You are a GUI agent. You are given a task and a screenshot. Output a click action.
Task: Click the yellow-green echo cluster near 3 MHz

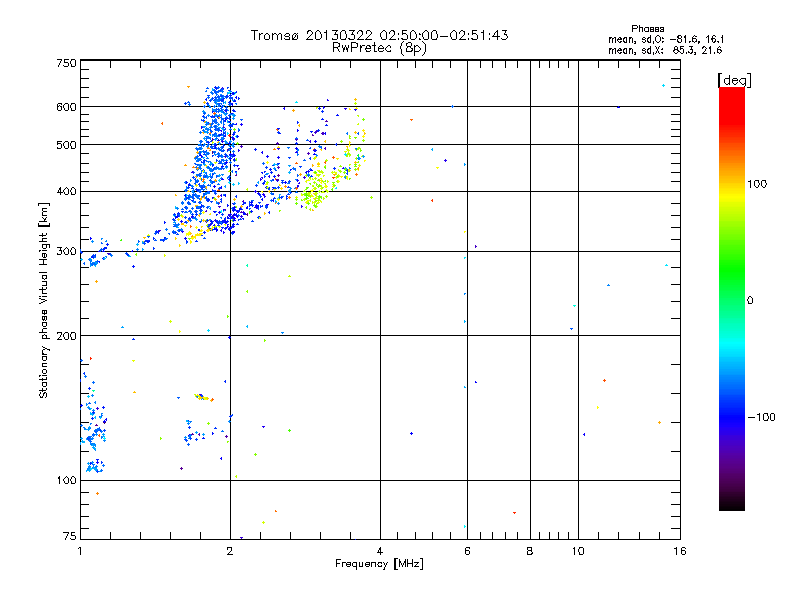(315, 190)
